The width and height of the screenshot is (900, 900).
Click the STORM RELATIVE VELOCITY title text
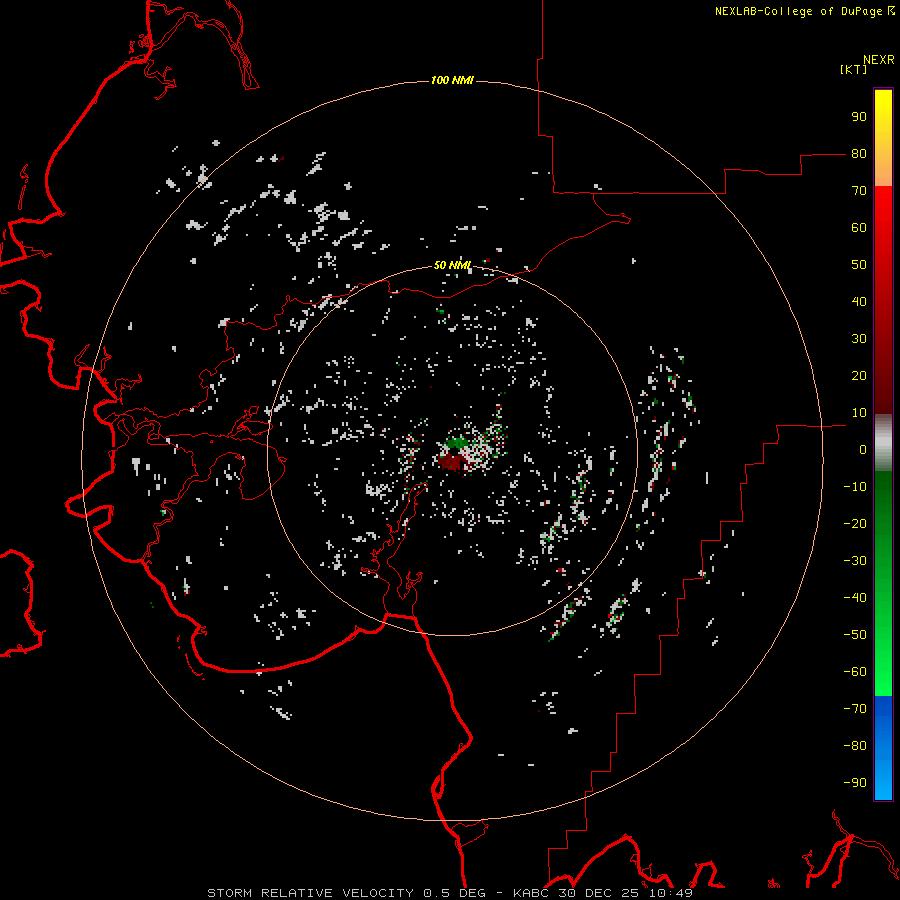point(310,893)
